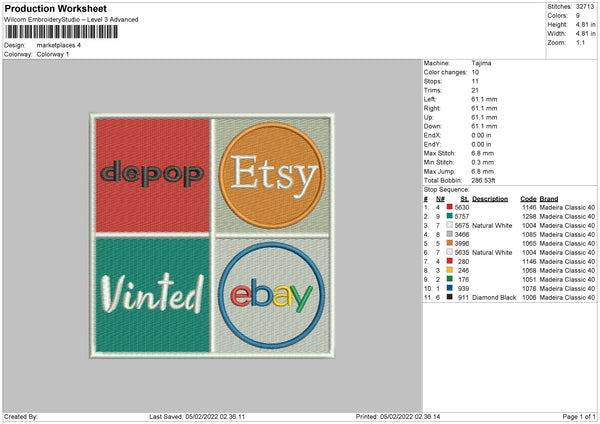Click the Stitches value '32713'
The height and width of the screenshot is (424, 600).
click(585, 7)
